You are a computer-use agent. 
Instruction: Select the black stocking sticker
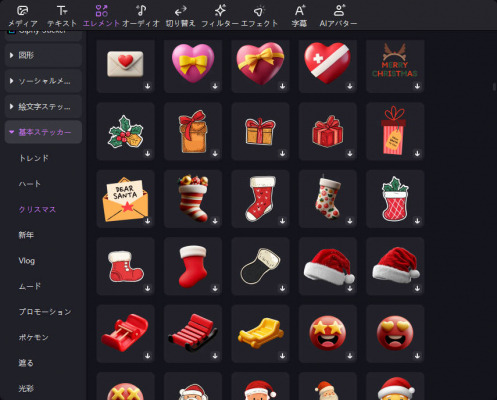tap(260, 266)
